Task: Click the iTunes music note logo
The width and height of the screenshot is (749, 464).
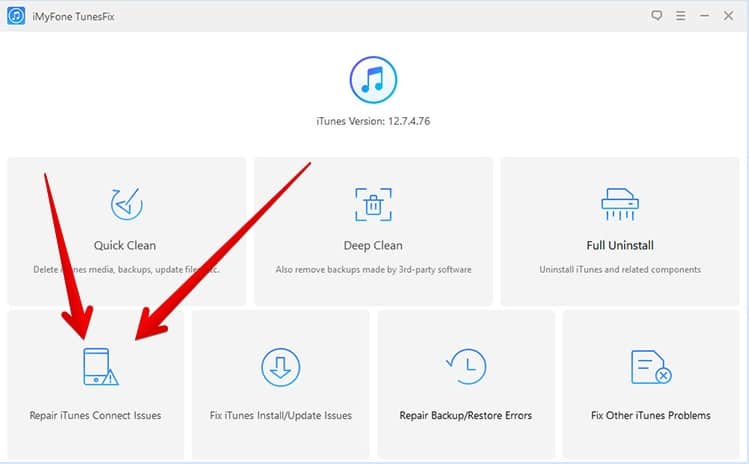Action: (x=373, y=80)
